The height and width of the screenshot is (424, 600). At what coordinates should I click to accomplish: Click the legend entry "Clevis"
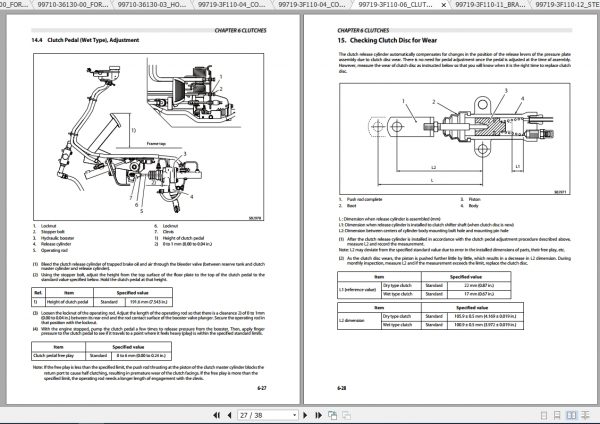(x=168, y=232)
